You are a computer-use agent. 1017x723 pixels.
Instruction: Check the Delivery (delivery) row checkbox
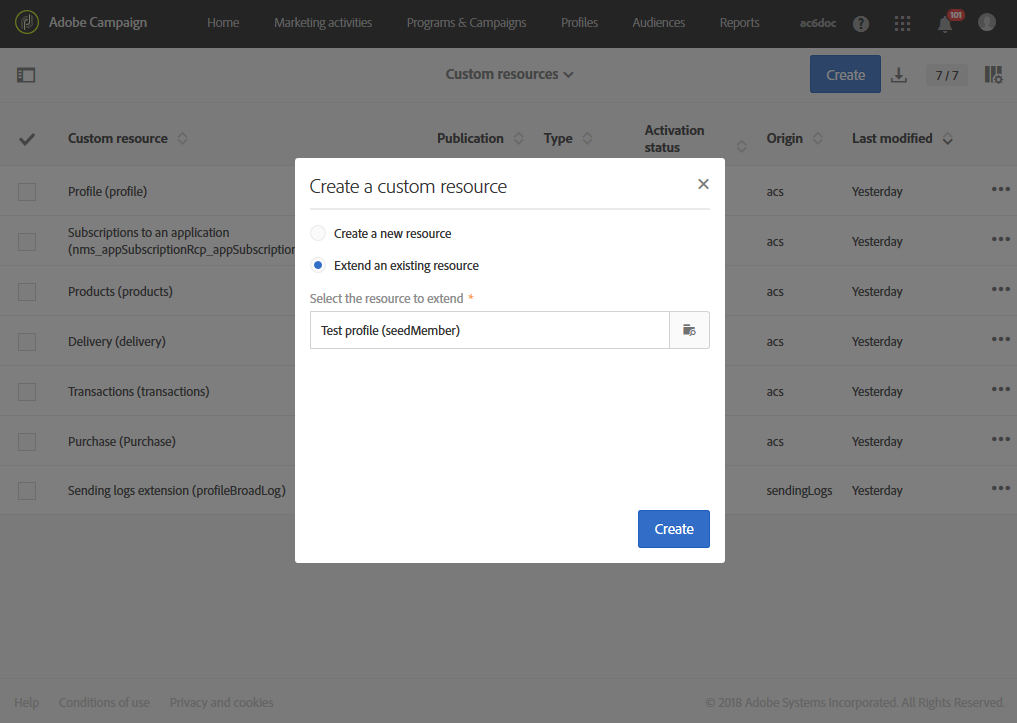[x=27, y=342]
